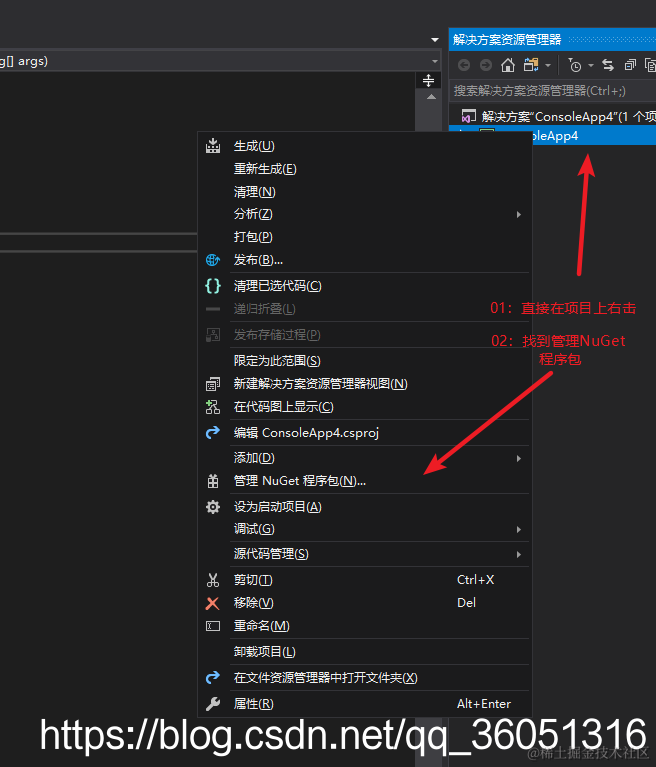This screenshot has height=767, width=656.
Task: Select 在代码图上显示(C) entry
Action: (x=365, y=407)
